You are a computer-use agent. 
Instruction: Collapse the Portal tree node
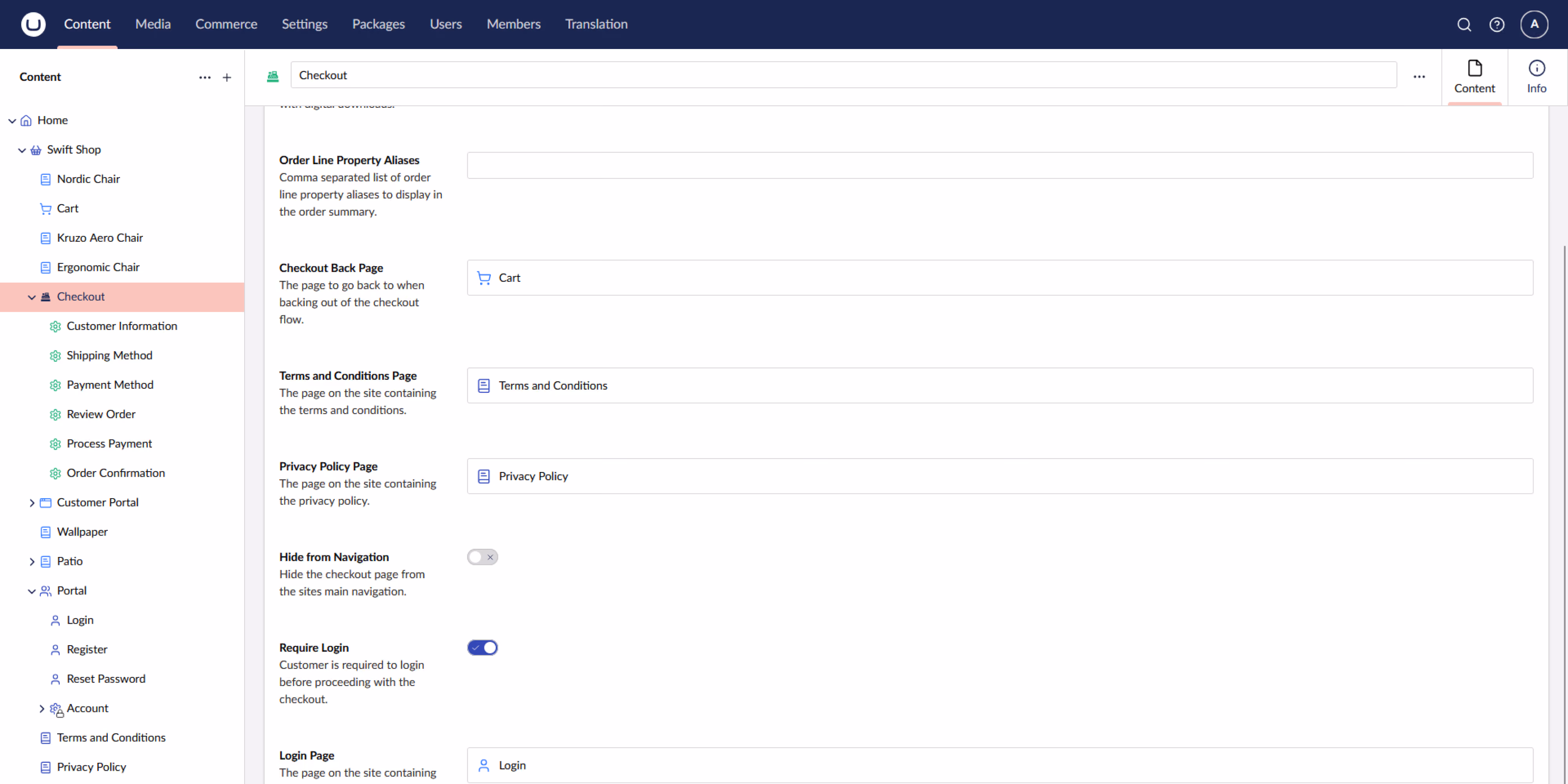tap(32, 591)
